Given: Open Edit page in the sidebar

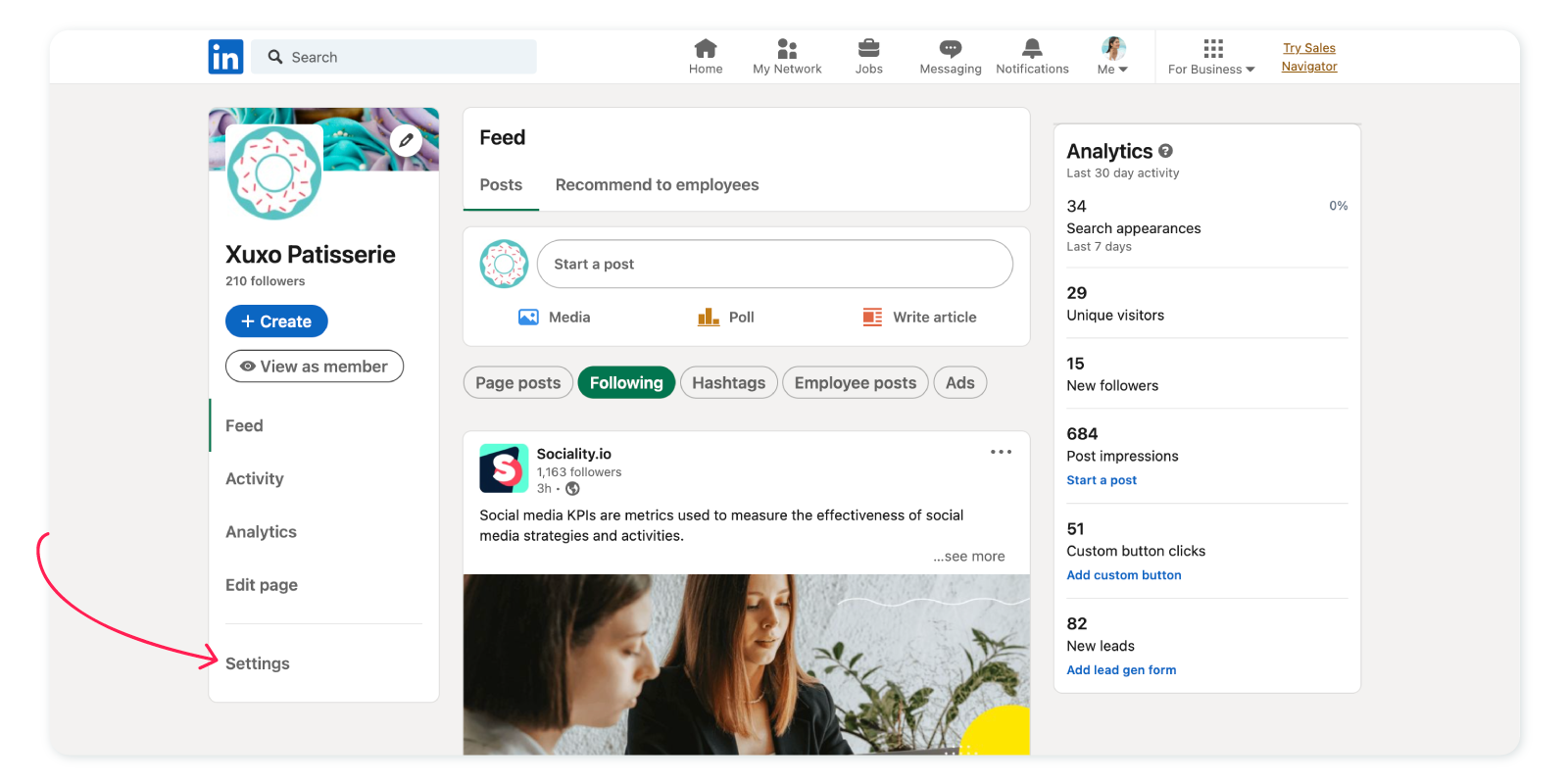Looking at the screenshot, I should coord(262,584).
